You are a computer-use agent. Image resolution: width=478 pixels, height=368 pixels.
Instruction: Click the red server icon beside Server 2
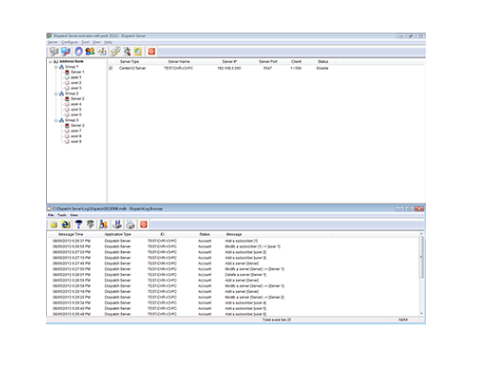(x=67, y=99)
